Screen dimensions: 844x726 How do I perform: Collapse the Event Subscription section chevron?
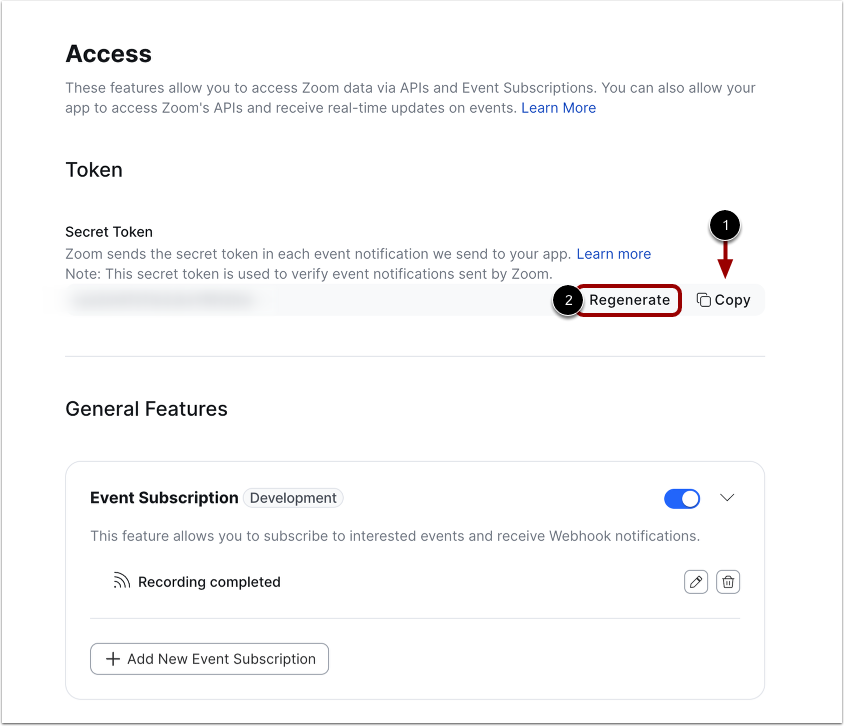(727, 498)
